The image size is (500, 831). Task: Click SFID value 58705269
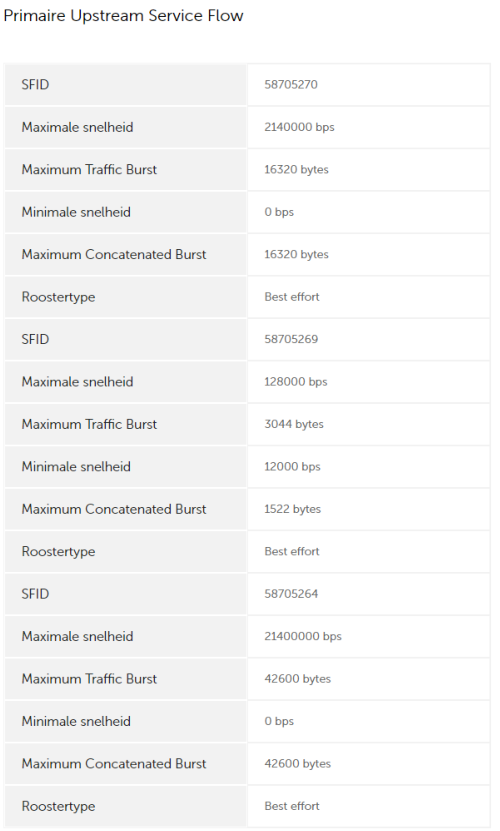[291, 339]
